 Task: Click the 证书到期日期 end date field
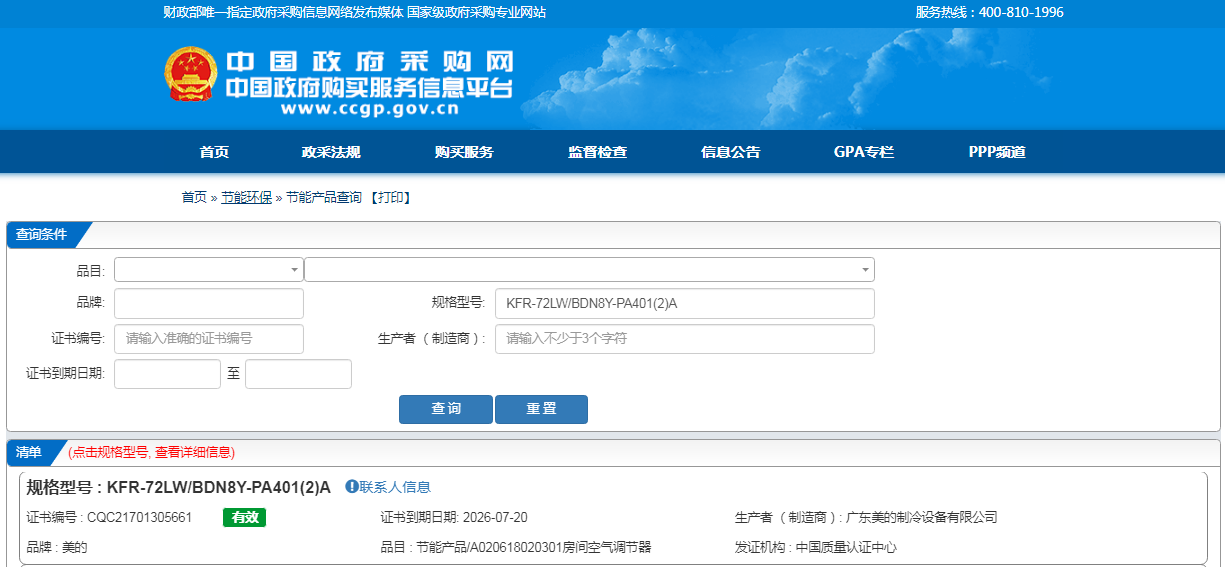298,374
